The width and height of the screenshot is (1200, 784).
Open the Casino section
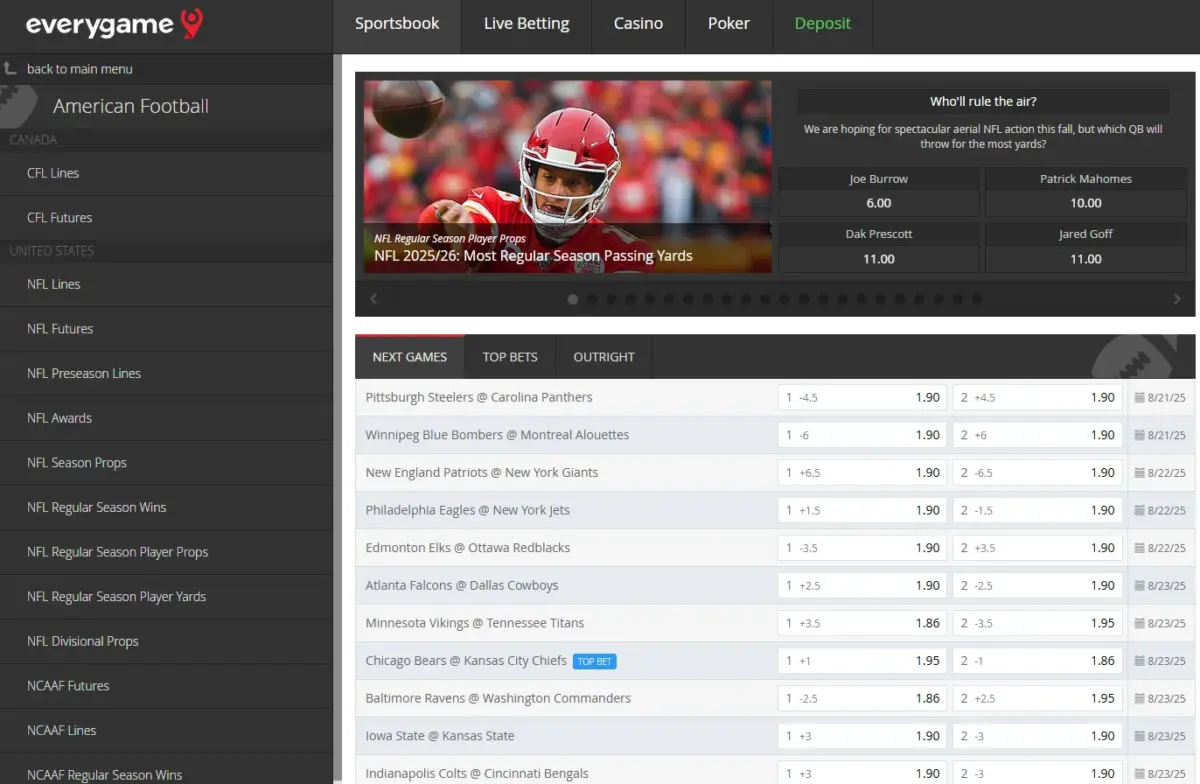638,24
